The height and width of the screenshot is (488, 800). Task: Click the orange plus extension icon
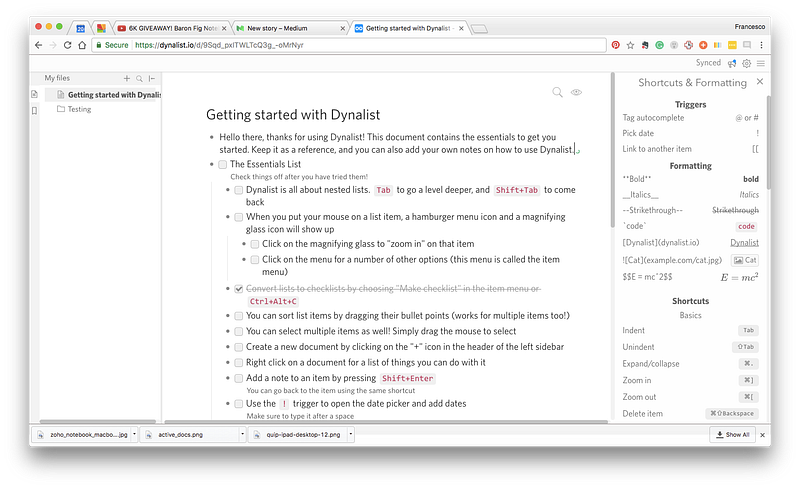(x=703, y=45)
